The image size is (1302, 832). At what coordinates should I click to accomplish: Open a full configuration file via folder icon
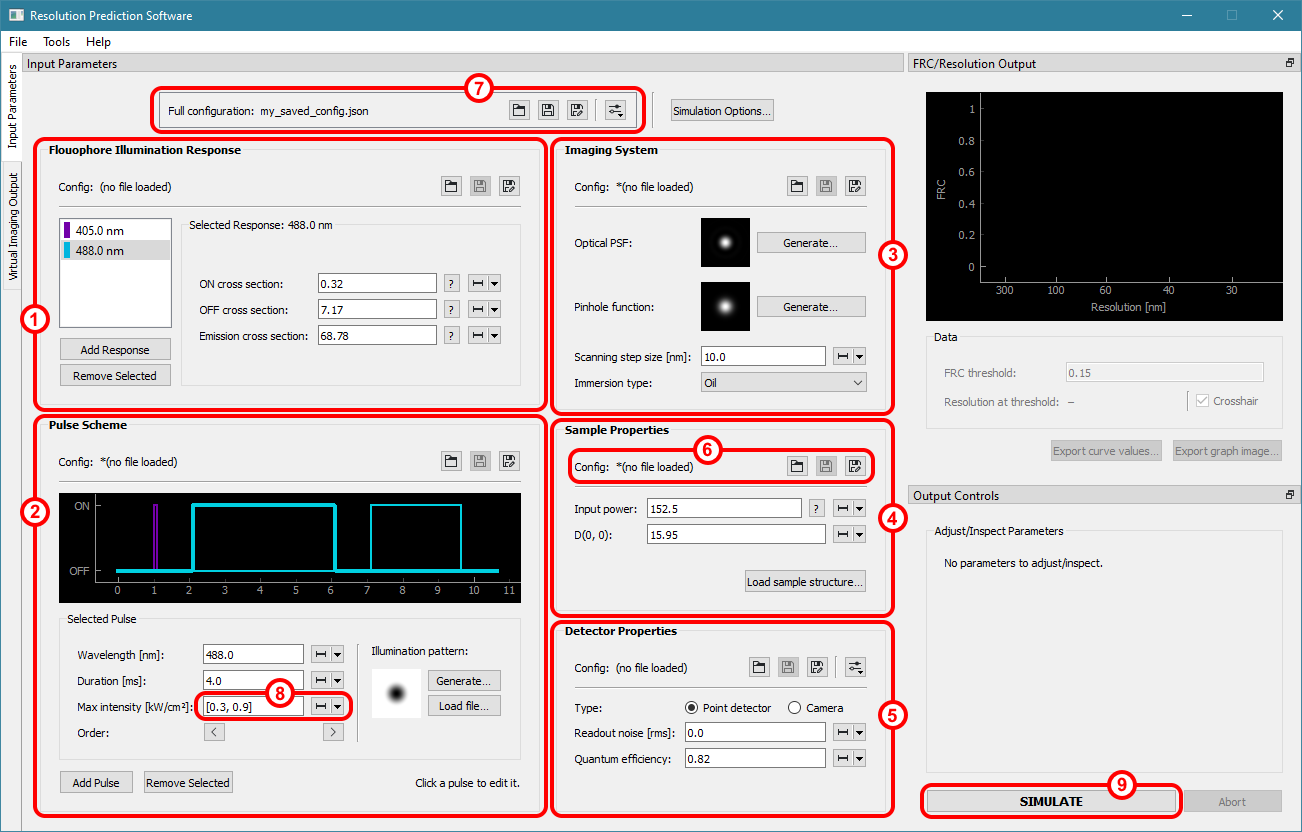[519, 111]
